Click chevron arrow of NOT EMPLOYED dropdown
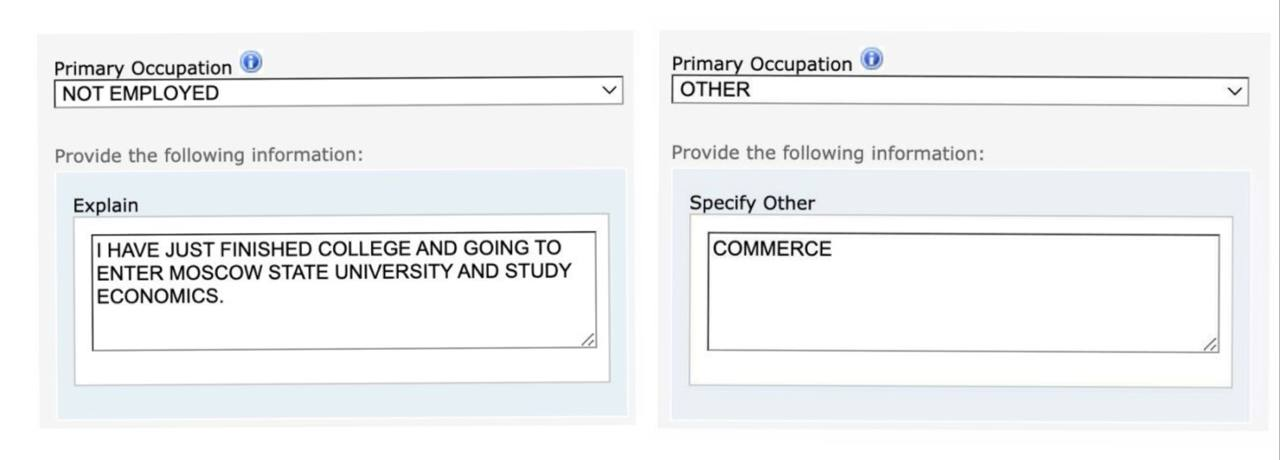 [608, 92]
